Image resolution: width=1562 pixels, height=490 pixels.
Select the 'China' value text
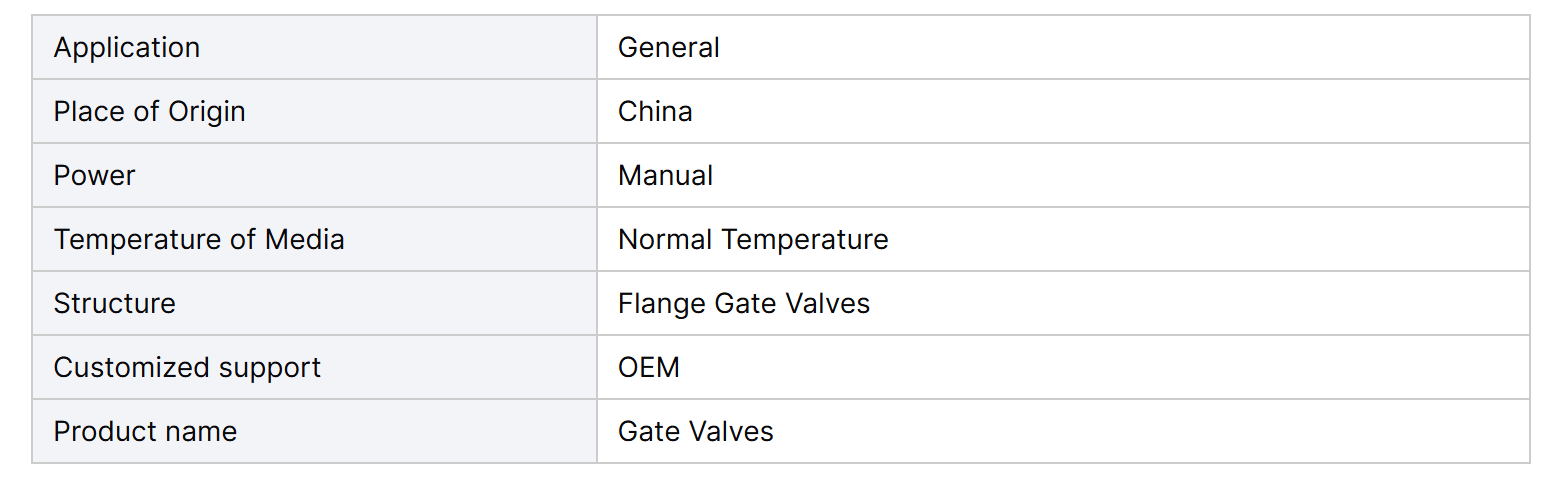pos(655,112)
